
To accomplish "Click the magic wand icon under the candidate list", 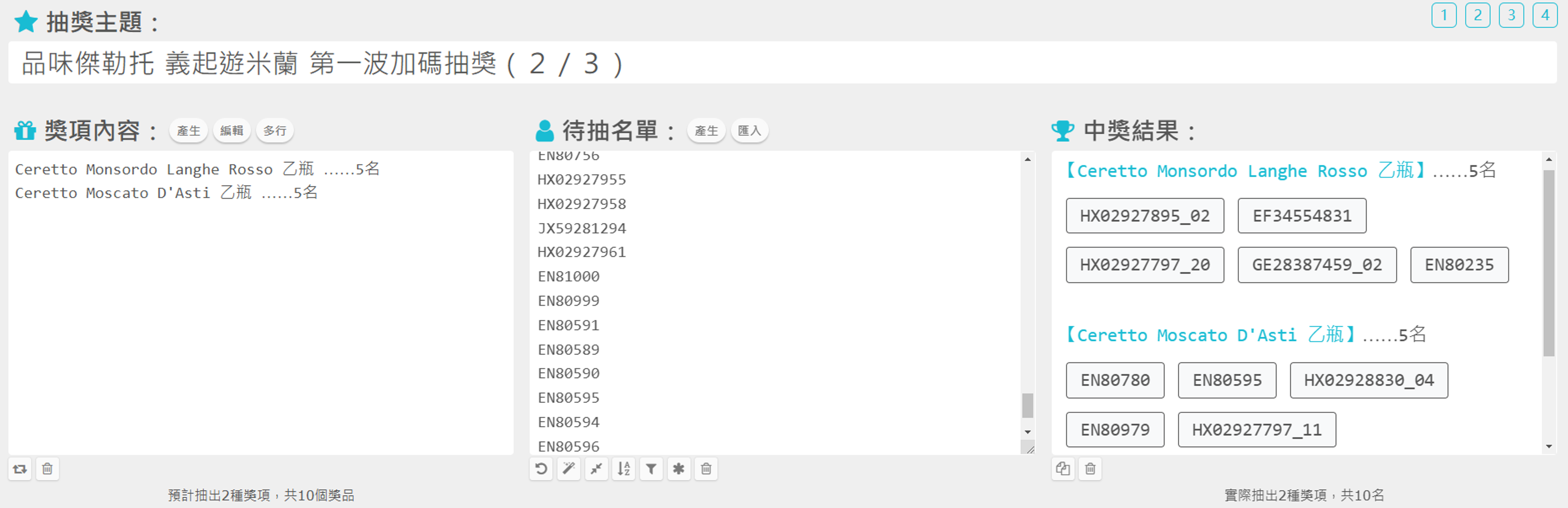I will [x=569, y=469].
